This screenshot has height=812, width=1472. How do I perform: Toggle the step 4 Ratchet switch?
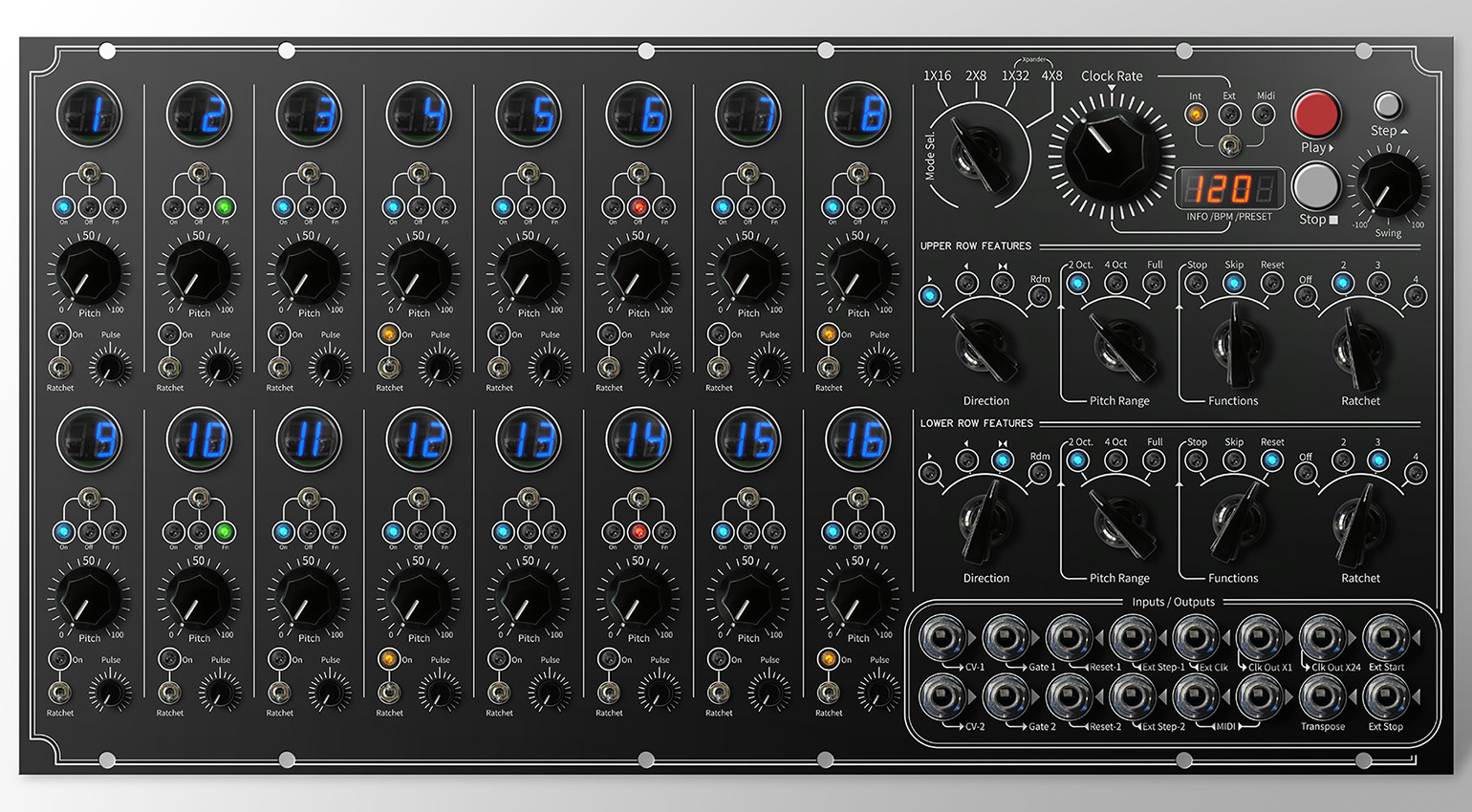tap(389, 367)
